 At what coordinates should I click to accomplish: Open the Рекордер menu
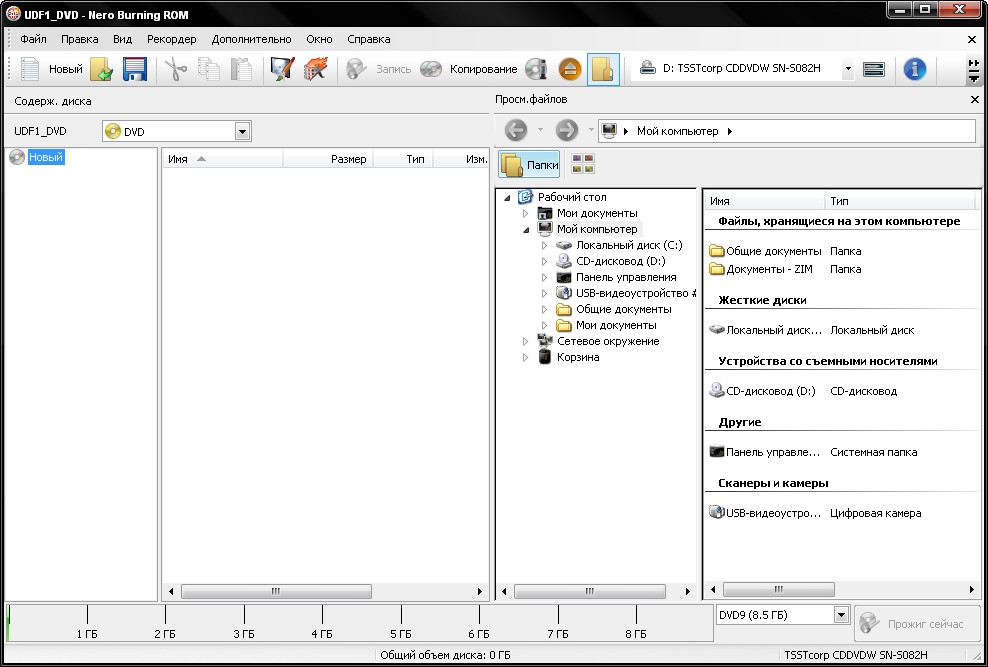pos(171,39)
